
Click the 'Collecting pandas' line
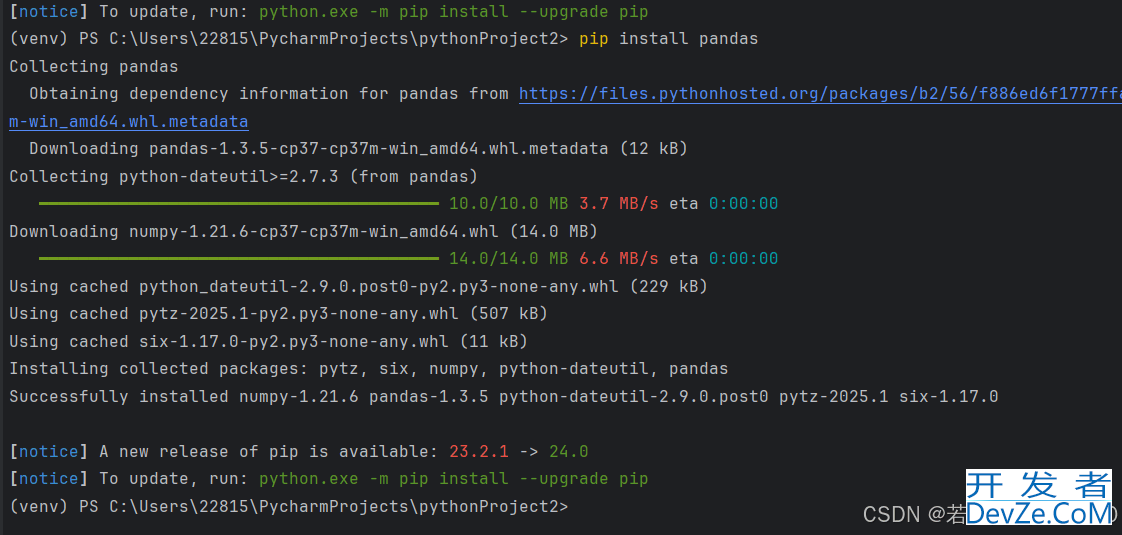tap(94, 67)
